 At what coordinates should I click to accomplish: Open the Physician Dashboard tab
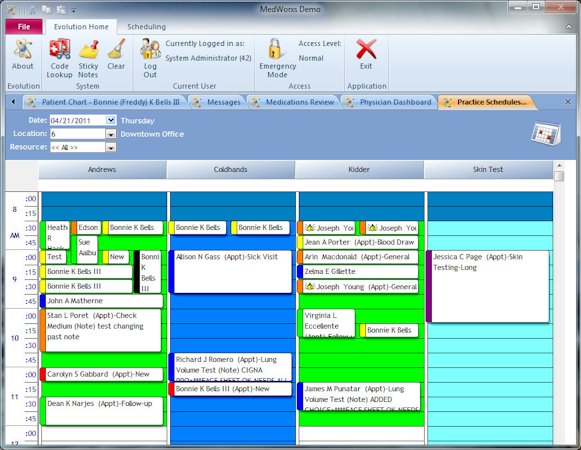click(389, 102)
